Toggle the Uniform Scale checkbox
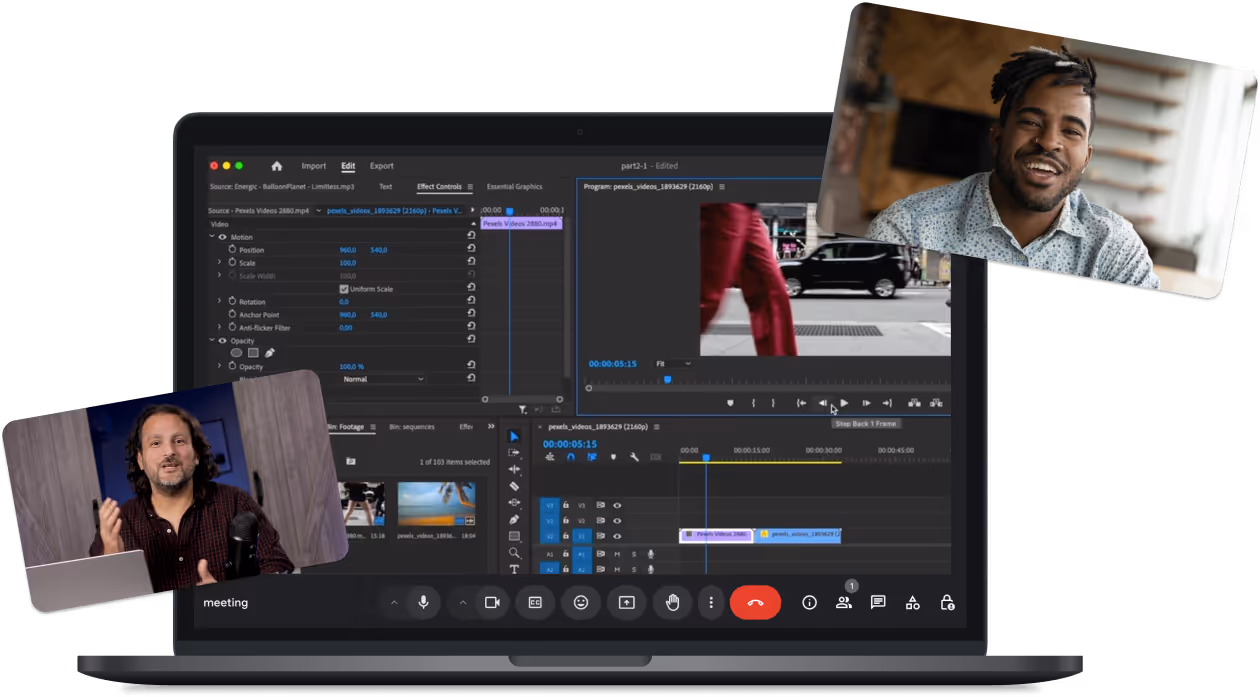The image size is (1260, 697). pos(344,289)
